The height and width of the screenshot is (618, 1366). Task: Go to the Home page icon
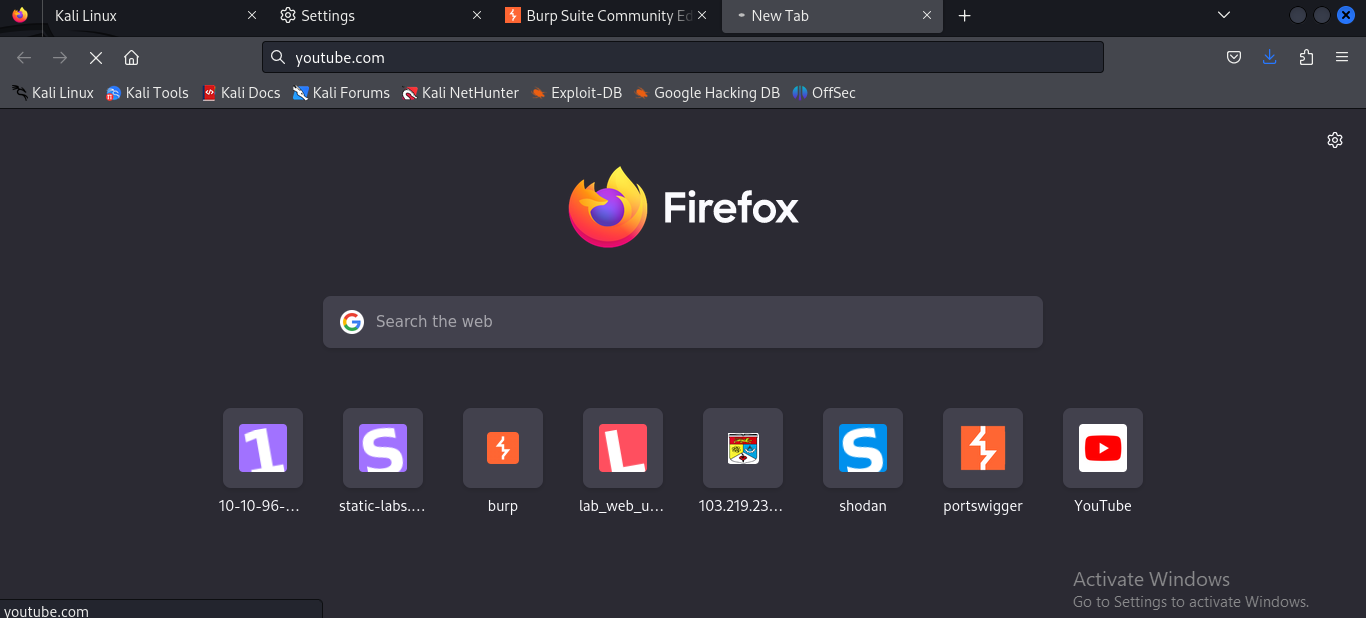131,58
